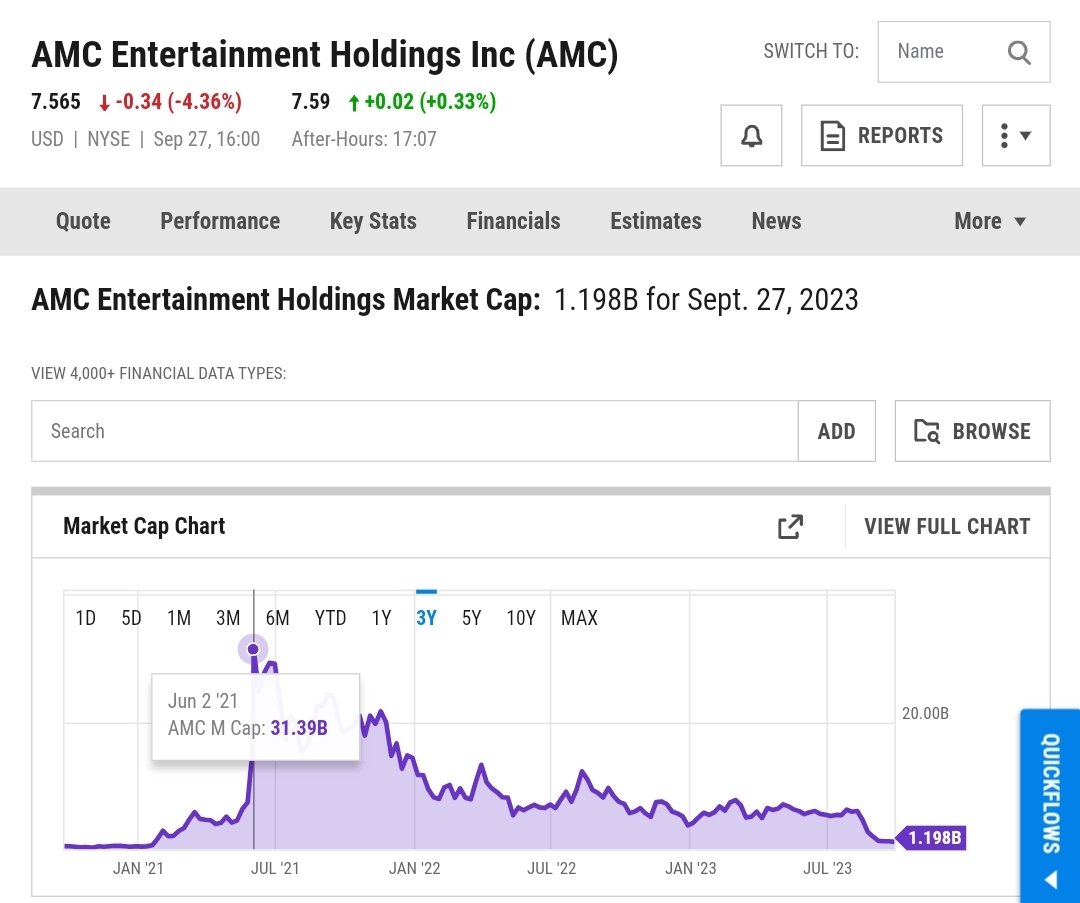Click the Name switch-to input field

tap(964, 52)
